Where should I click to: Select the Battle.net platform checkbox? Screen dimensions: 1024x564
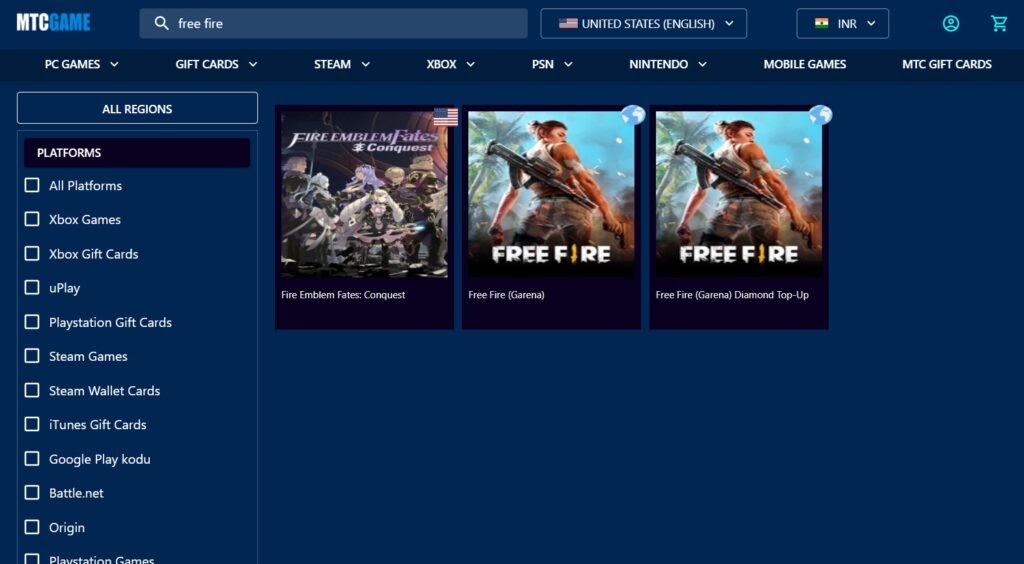(32, 493)
